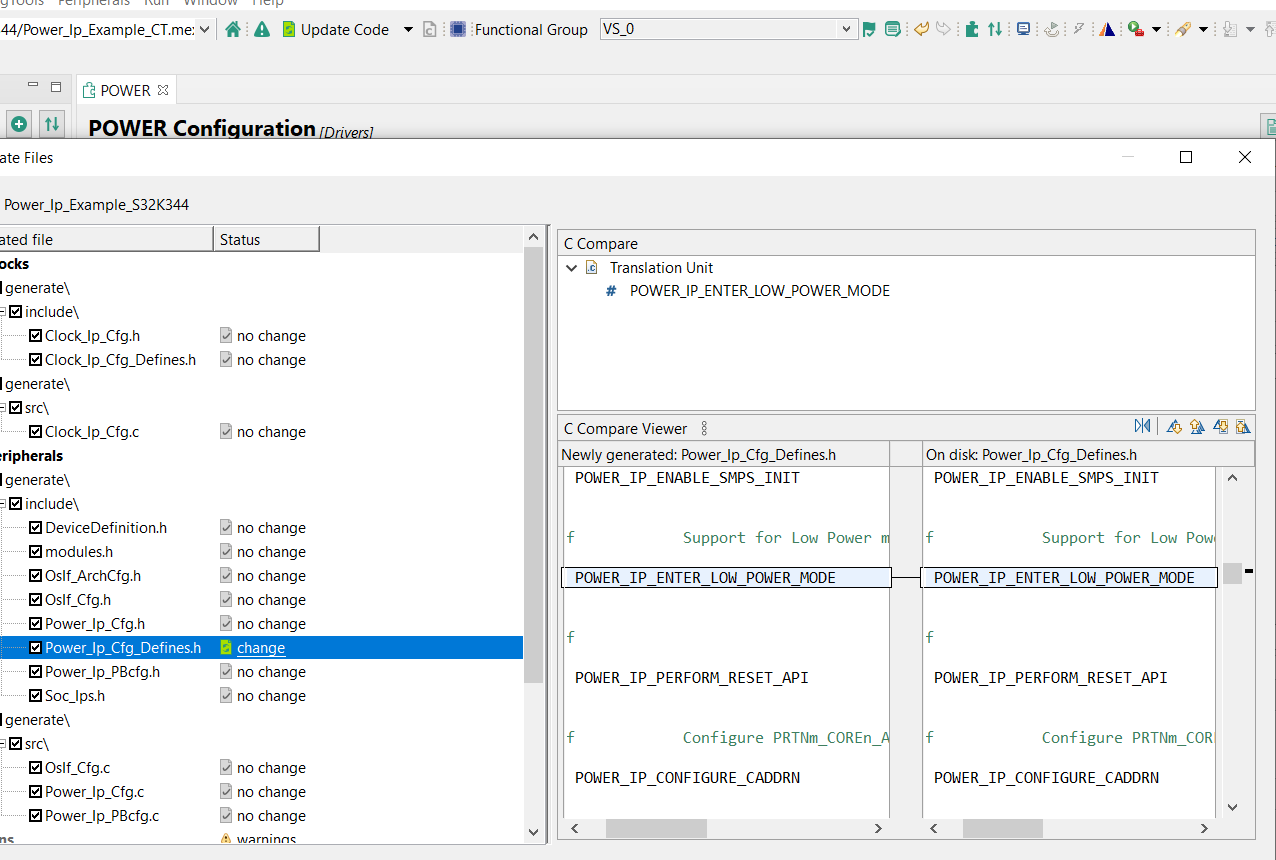
Task: Open the dropdown next to debug icon
Action: click(x=1156, y=29)
